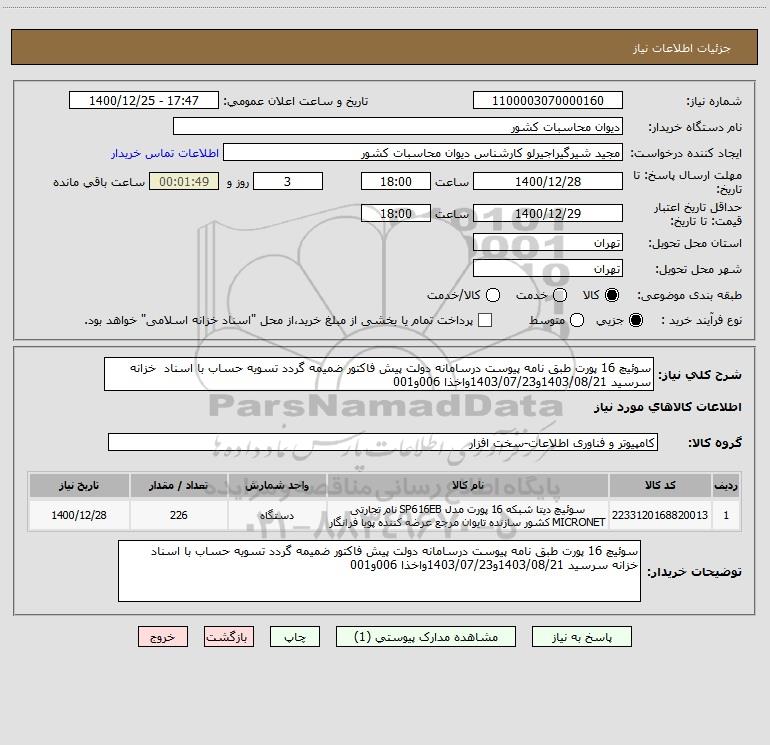
Task: Click the استان محل تحویل field
Action: click(548, 243)
